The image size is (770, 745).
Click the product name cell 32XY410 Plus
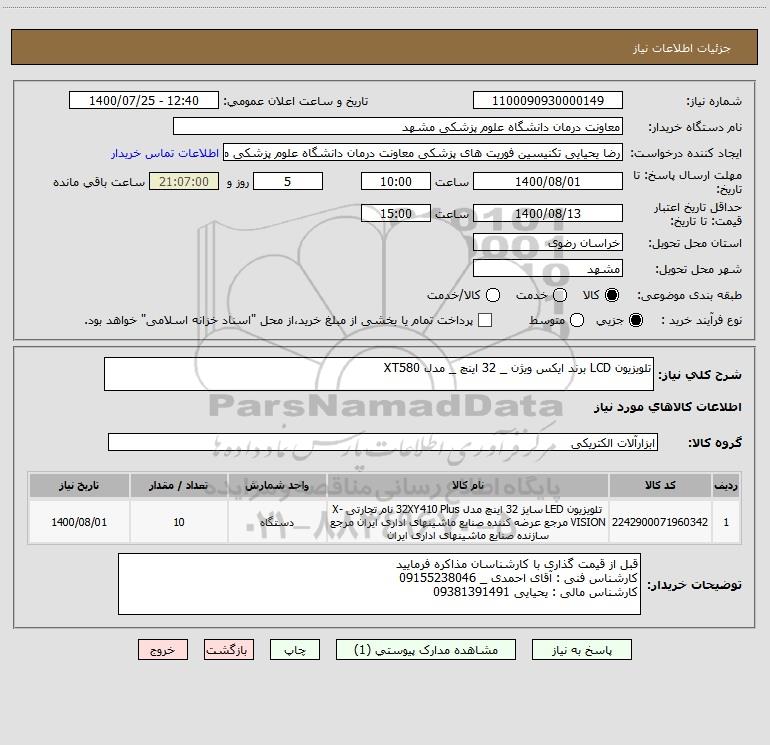pos(468,522)
